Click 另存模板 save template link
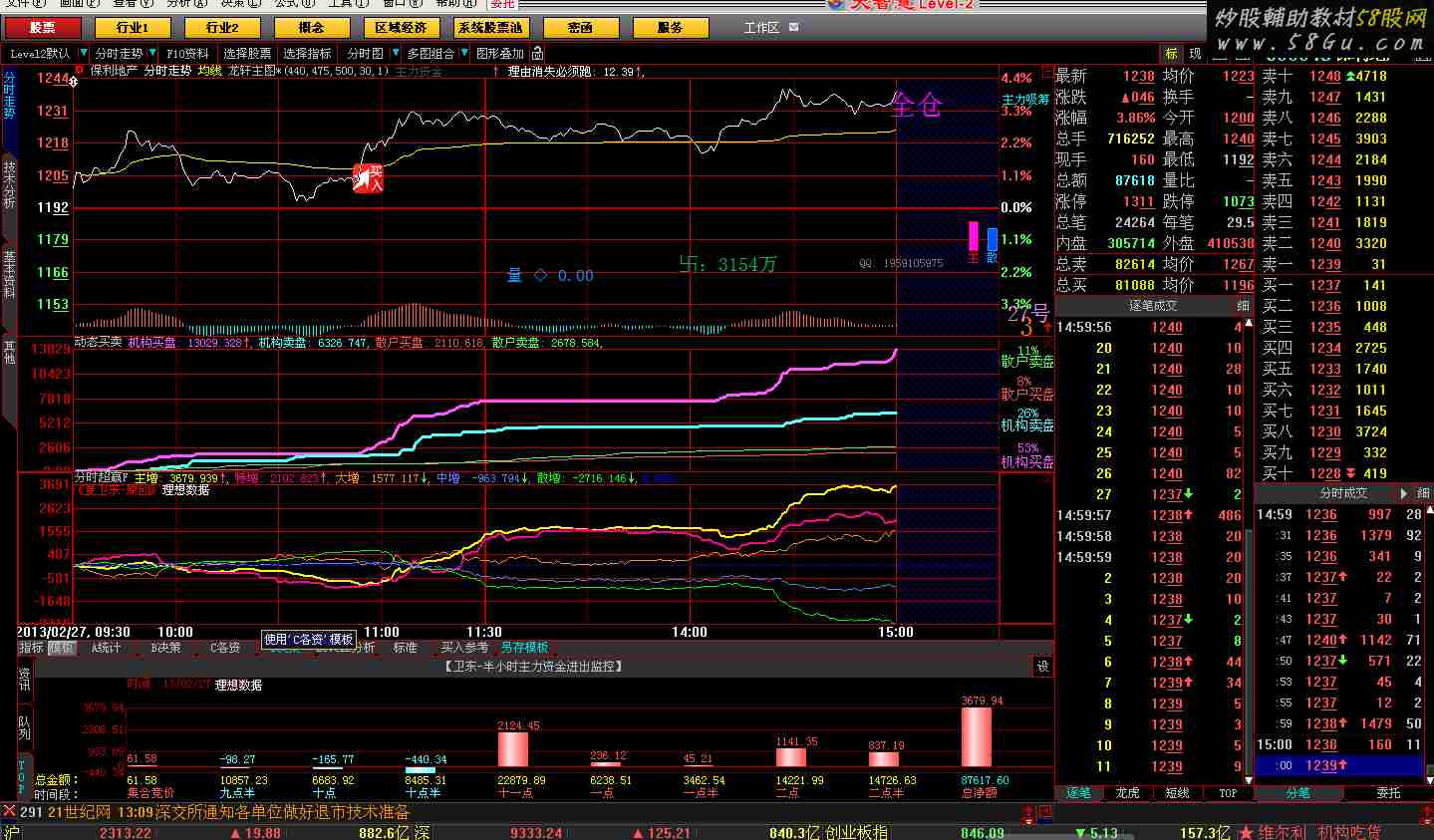 point(524,648)
